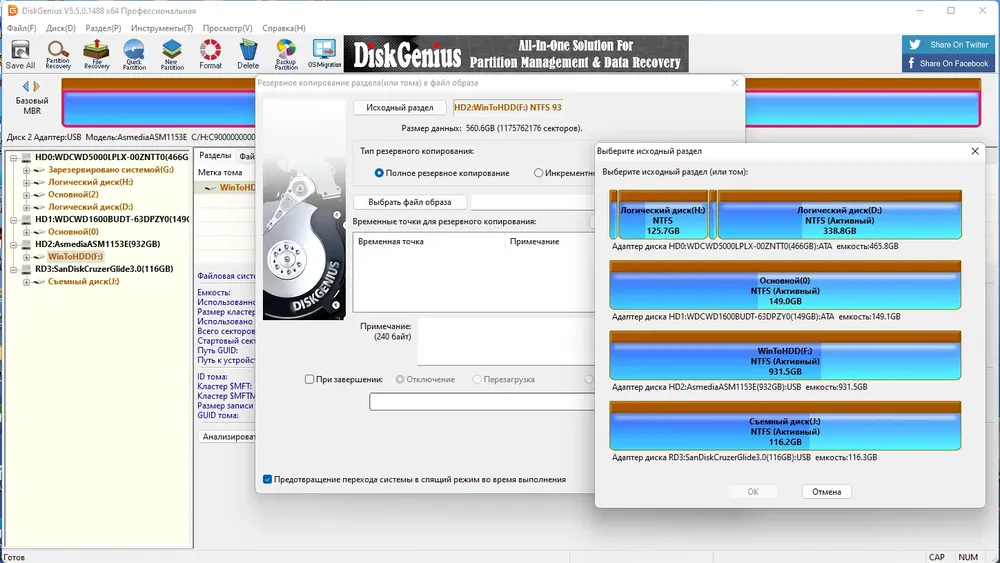This screenshot has height=563, width=1000.
Task: Expand 'Логический диск(H:)' tree node
Action: [x=26, y=182]
